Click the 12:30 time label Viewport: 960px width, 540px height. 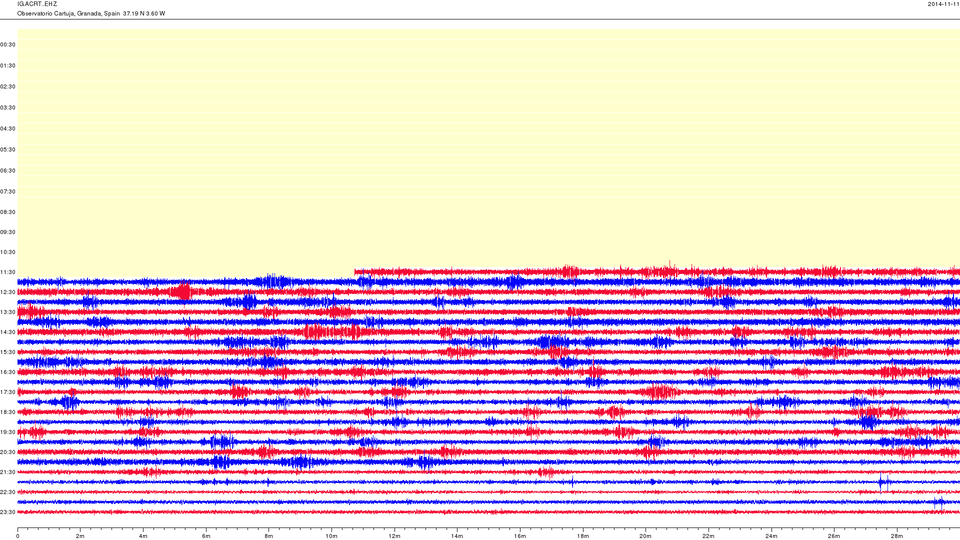pos(8,292)
